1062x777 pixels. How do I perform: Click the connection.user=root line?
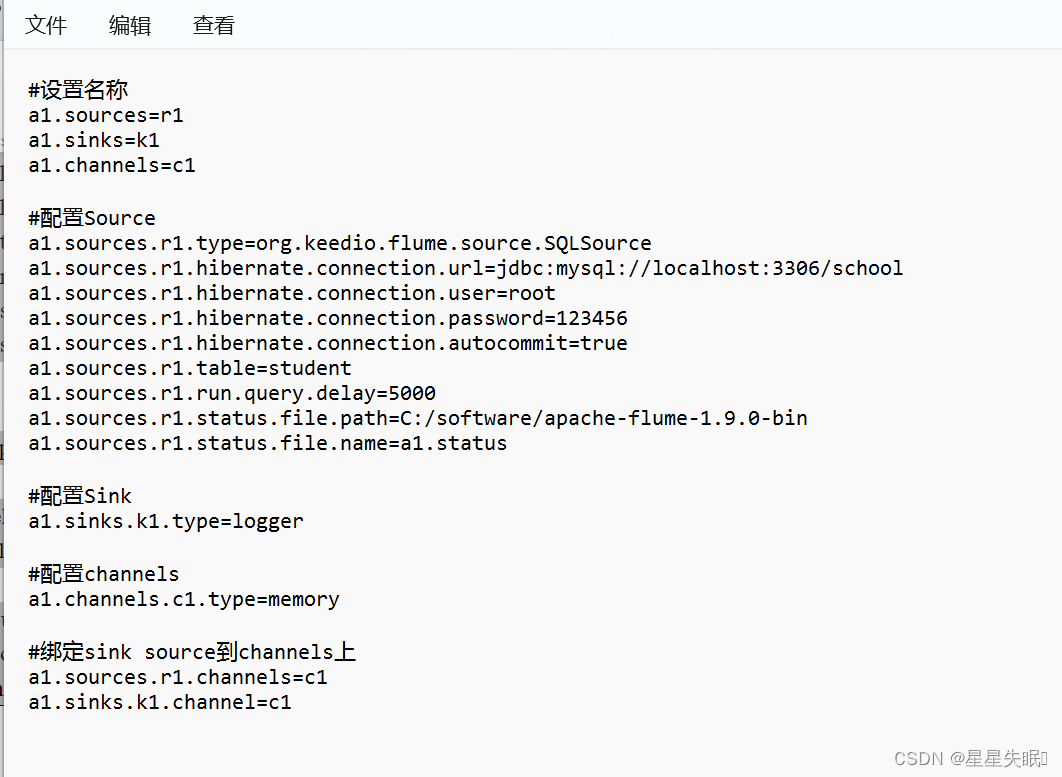[292, 293]
